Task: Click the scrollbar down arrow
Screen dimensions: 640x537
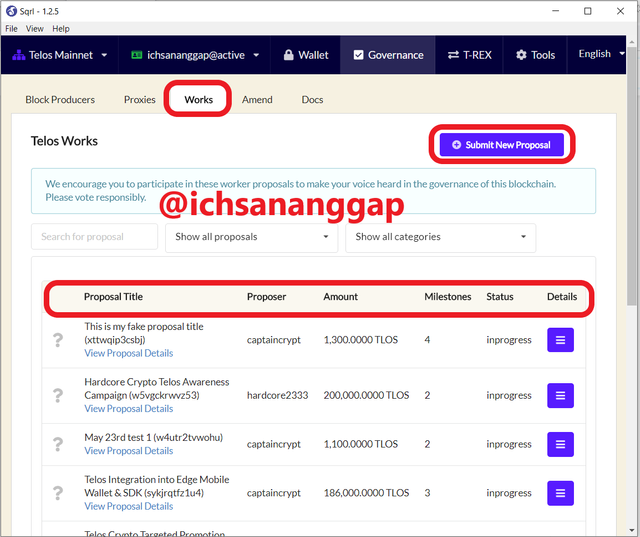Action: 631,531
